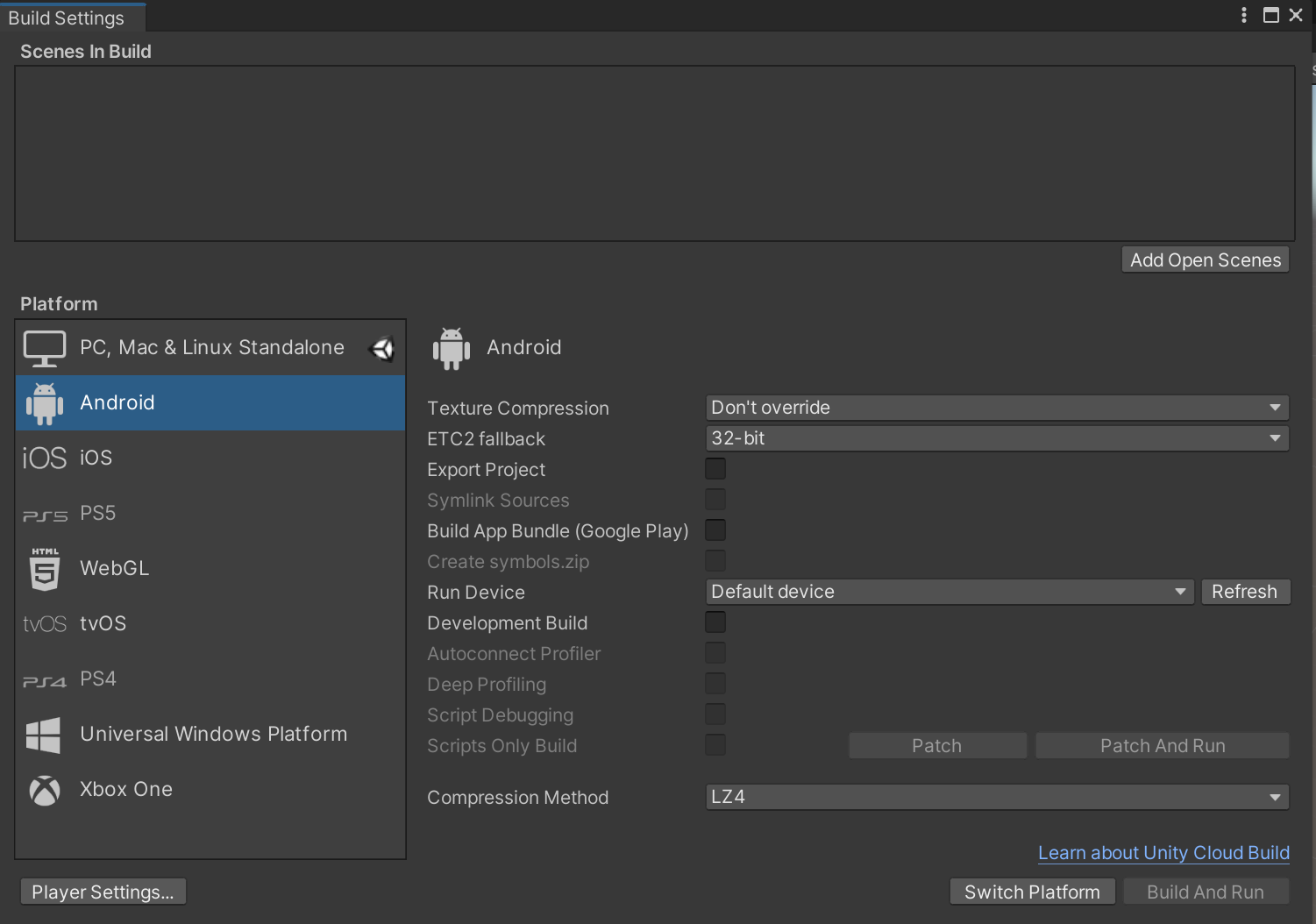Click the tvOS platform icon
Viewport: 1316px width, 924px height.
tap(45, 624)
